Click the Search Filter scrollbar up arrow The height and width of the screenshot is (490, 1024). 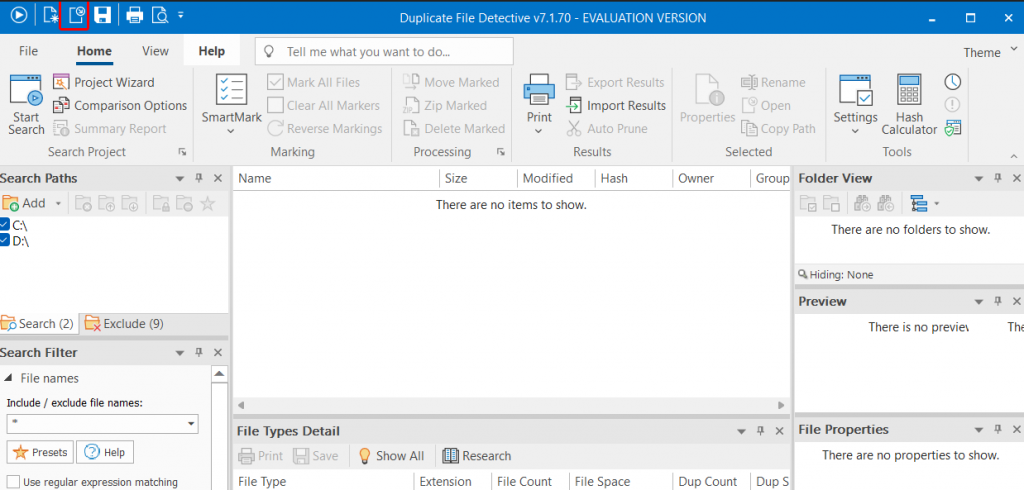tap(219, 374)
